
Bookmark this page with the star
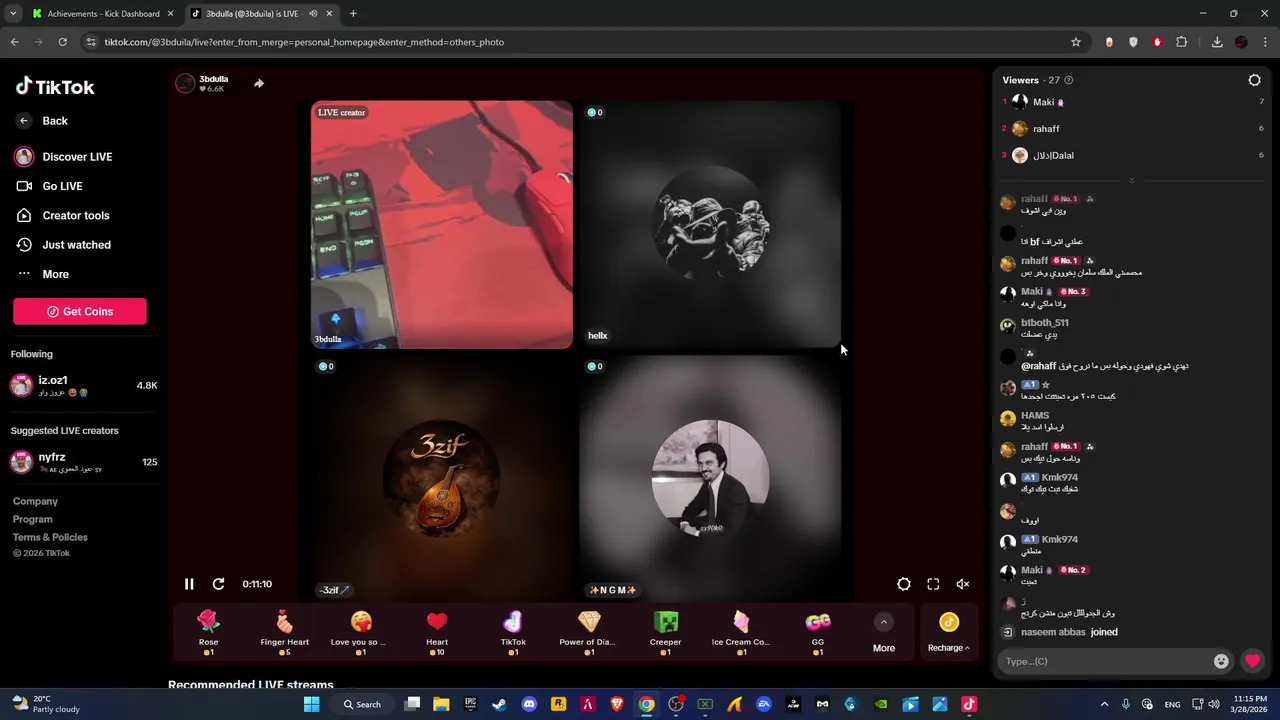pyautogui.click(x=1076, y=42)
